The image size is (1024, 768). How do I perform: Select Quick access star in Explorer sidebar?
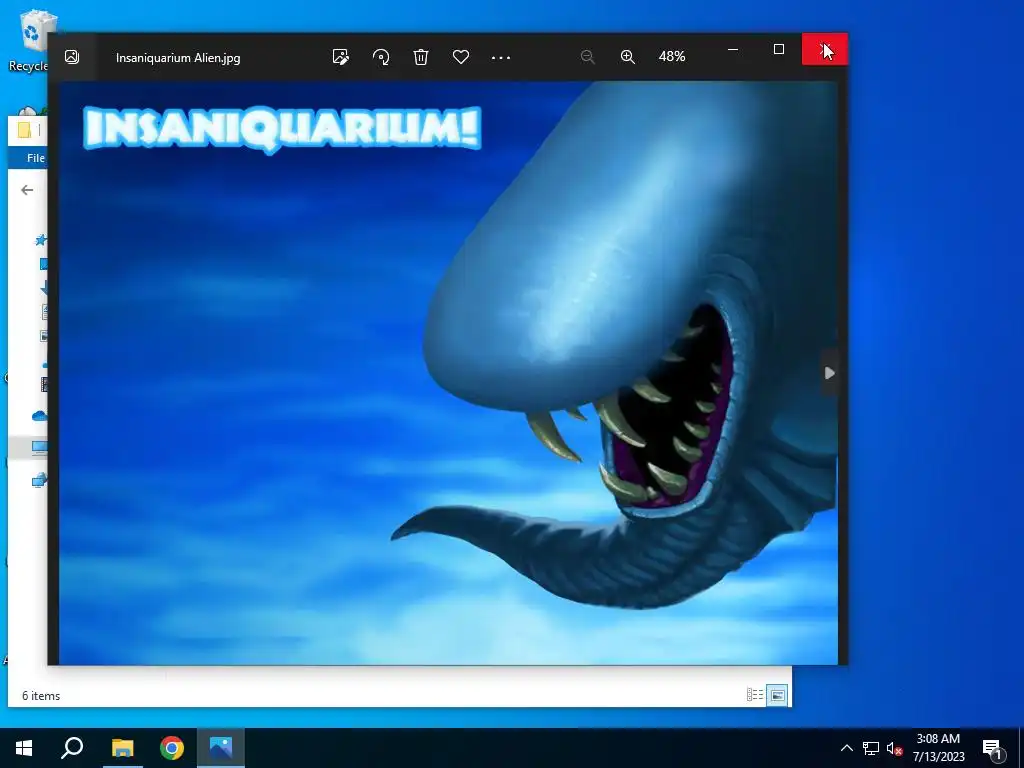point(40,240)
